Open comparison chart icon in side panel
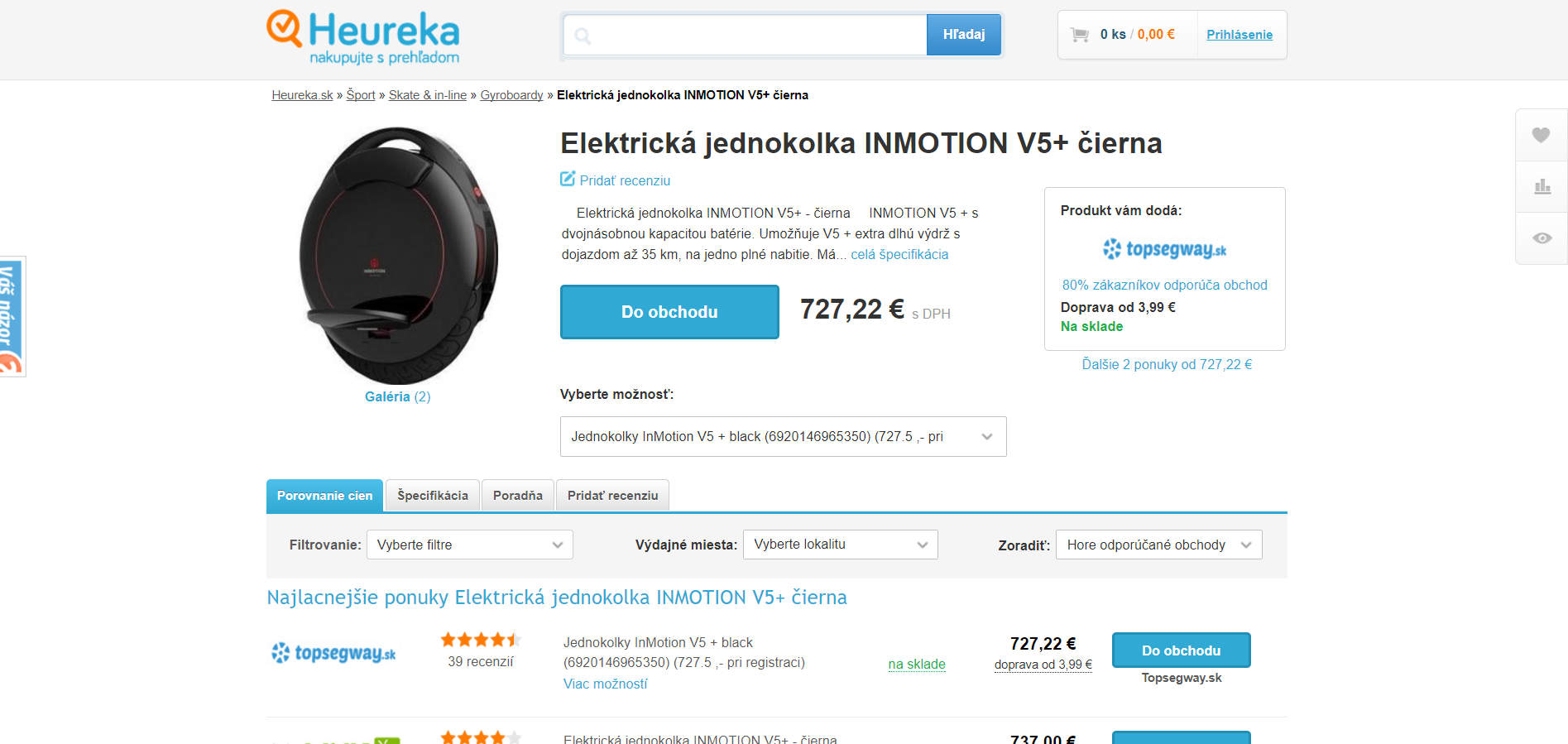This screenshot has height=744, width=1568. 1542,187
